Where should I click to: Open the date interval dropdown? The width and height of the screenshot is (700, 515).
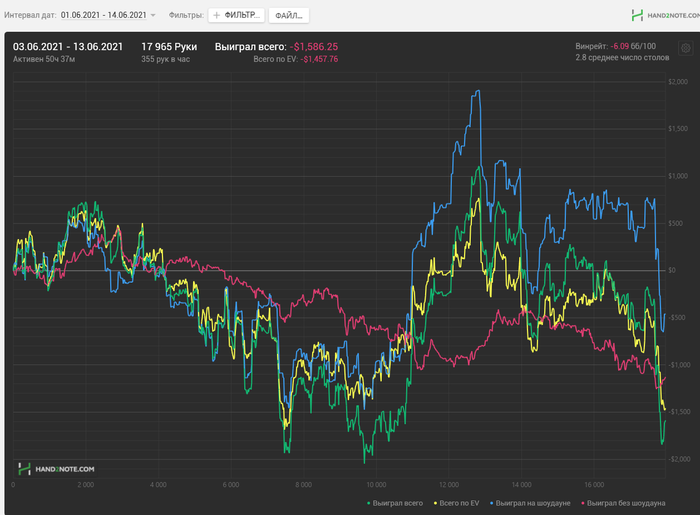[x=108, y=16]
